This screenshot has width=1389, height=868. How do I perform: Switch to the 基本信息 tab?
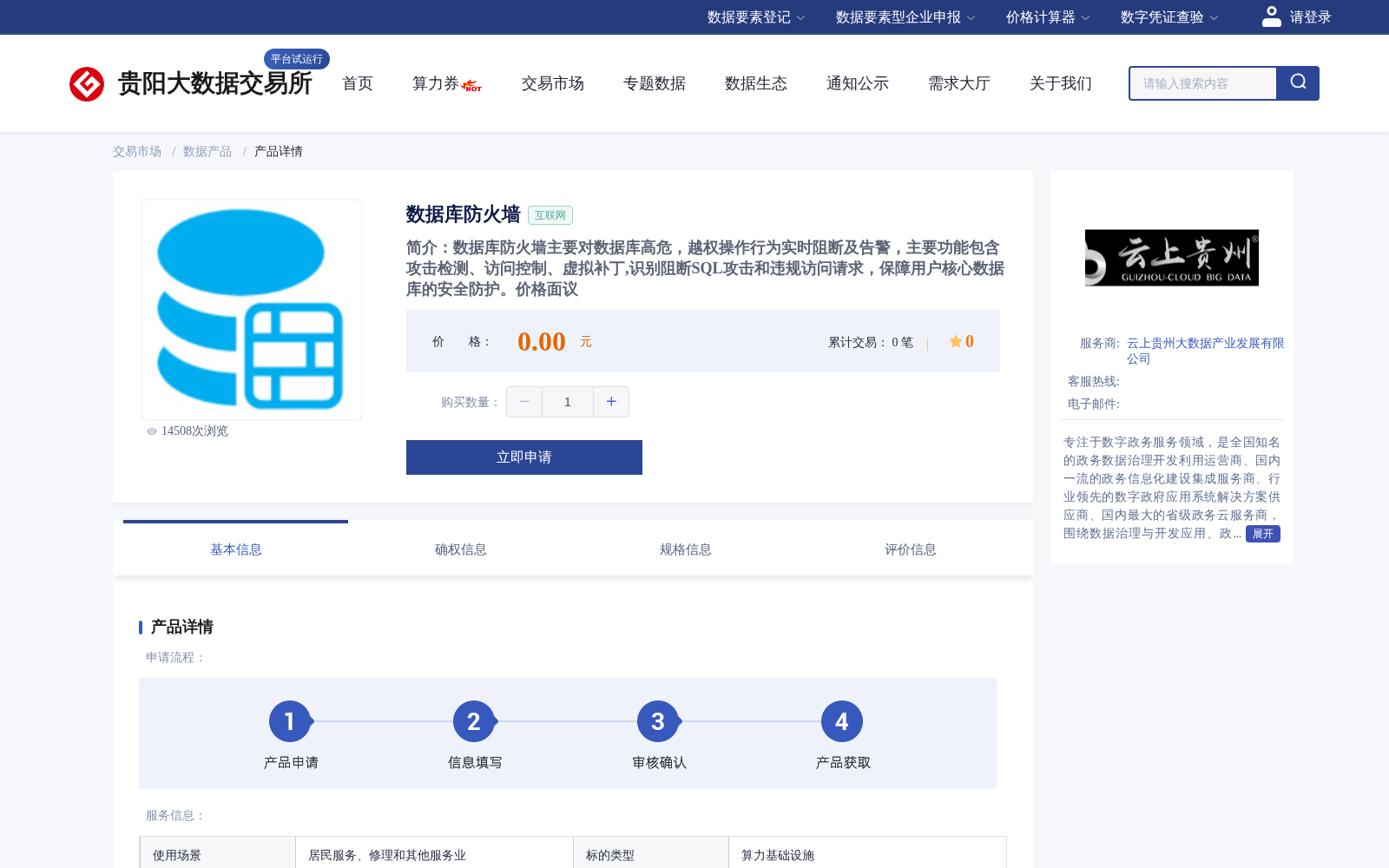coord(235,549)
